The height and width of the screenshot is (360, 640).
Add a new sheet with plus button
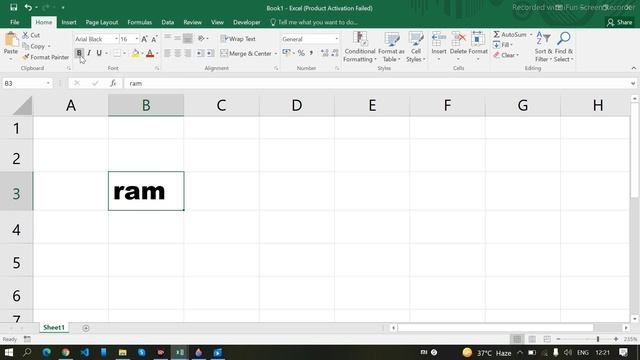point(86,328)
